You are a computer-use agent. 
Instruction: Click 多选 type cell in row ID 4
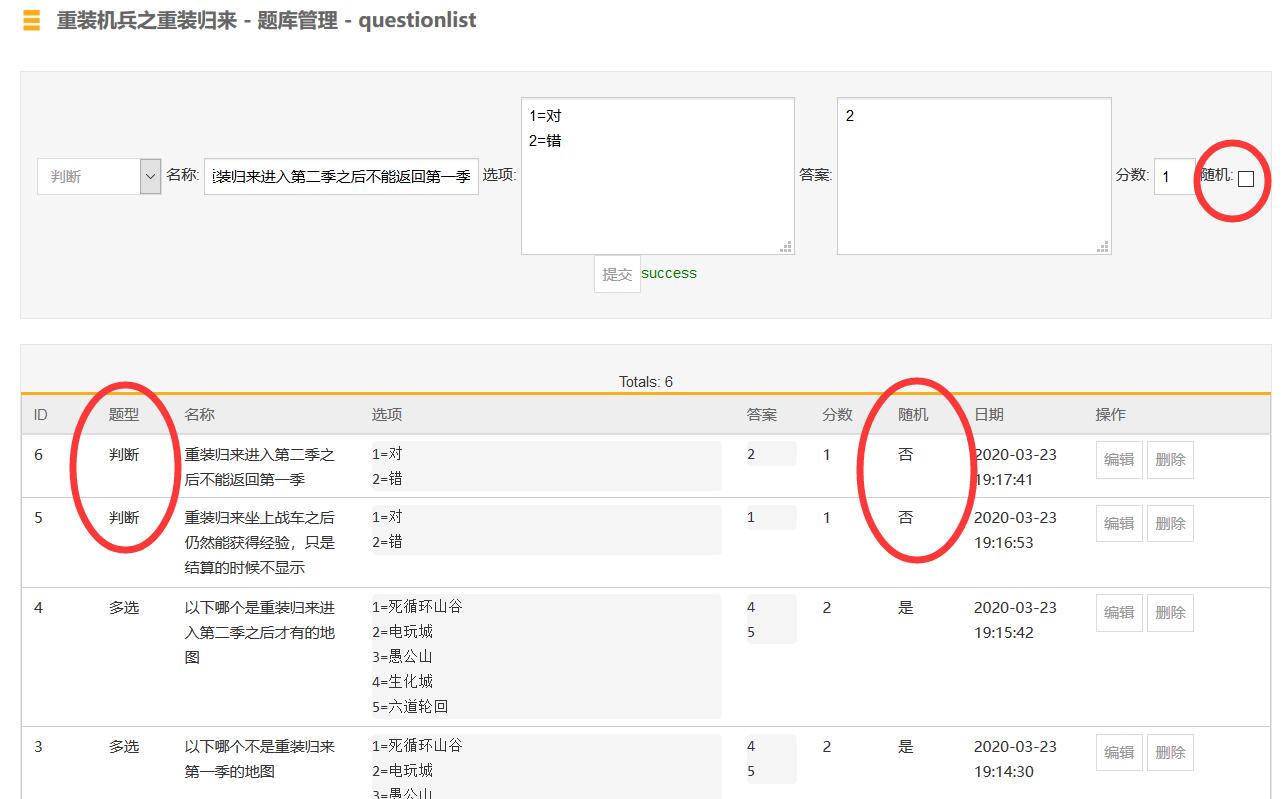[124, 607]
